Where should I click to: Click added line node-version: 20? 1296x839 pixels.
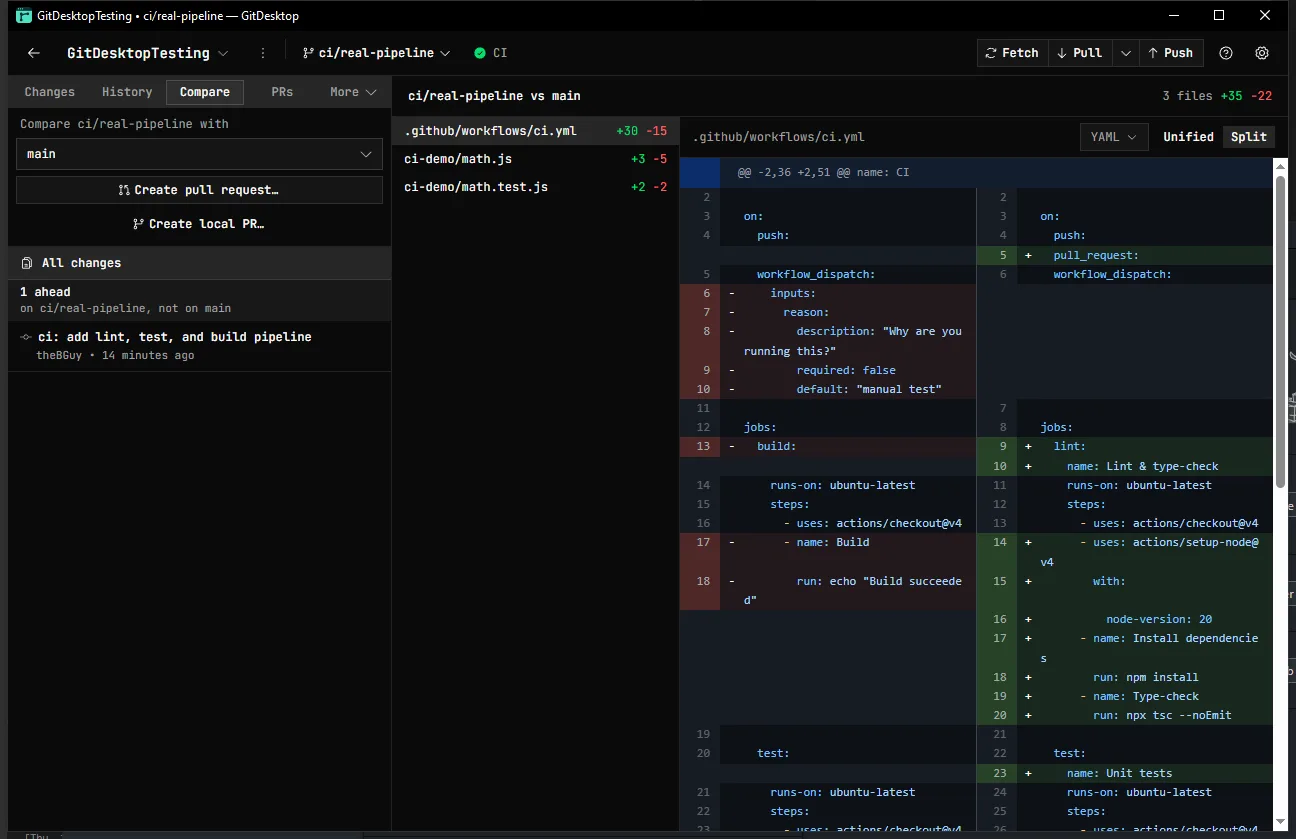[1124, 619]
